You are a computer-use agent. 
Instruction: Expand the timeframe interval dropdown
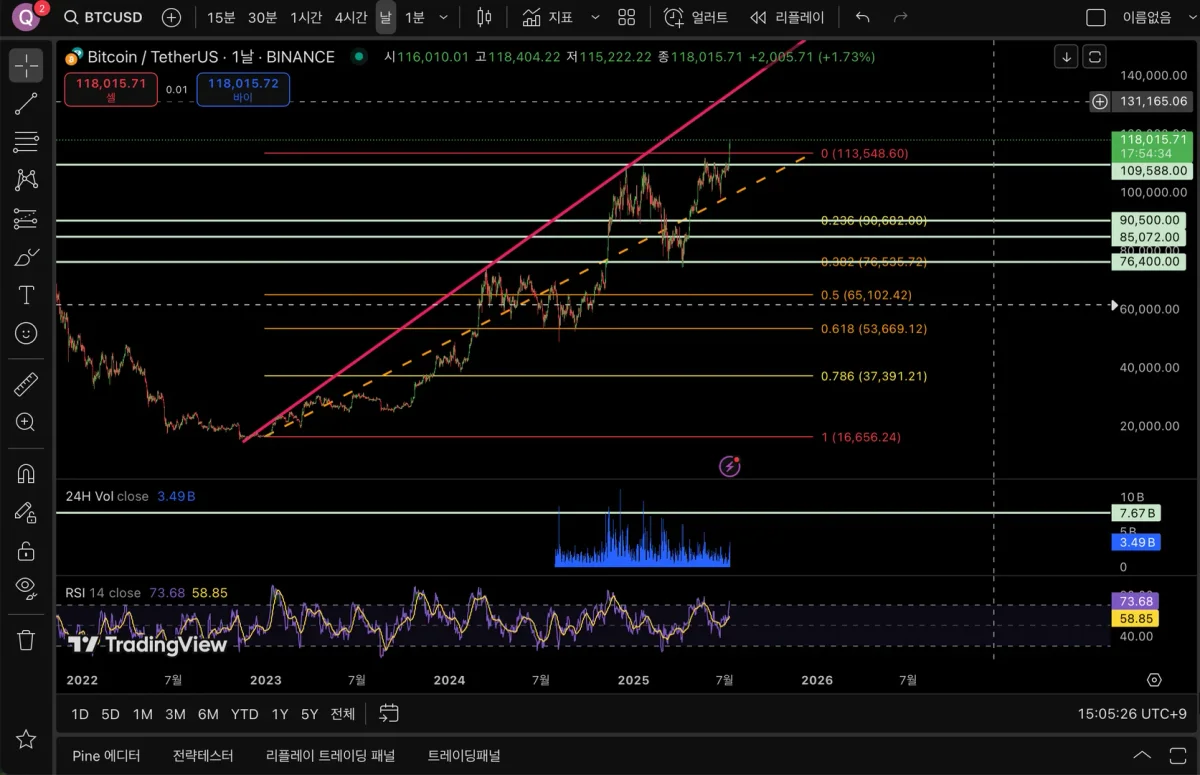[x=444, y=17]
